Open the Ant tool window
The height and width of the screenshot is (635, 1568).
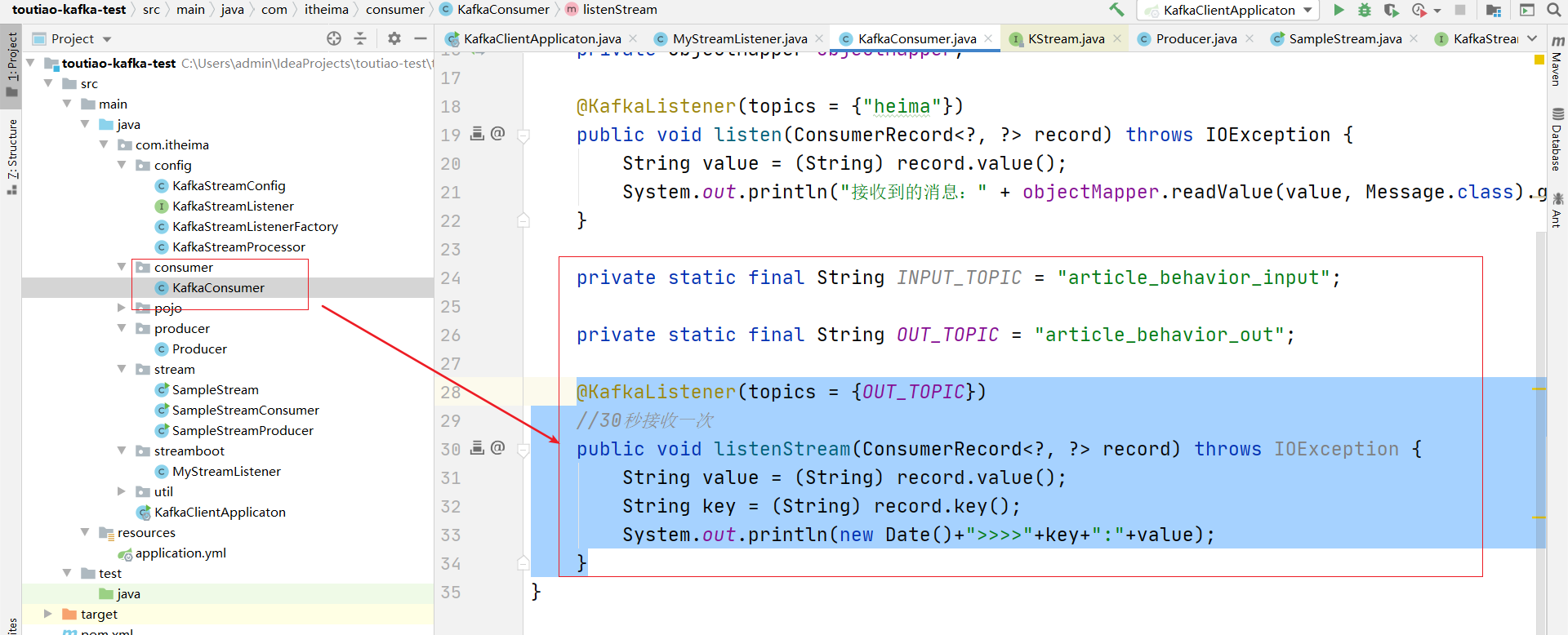coord(1557,209)
